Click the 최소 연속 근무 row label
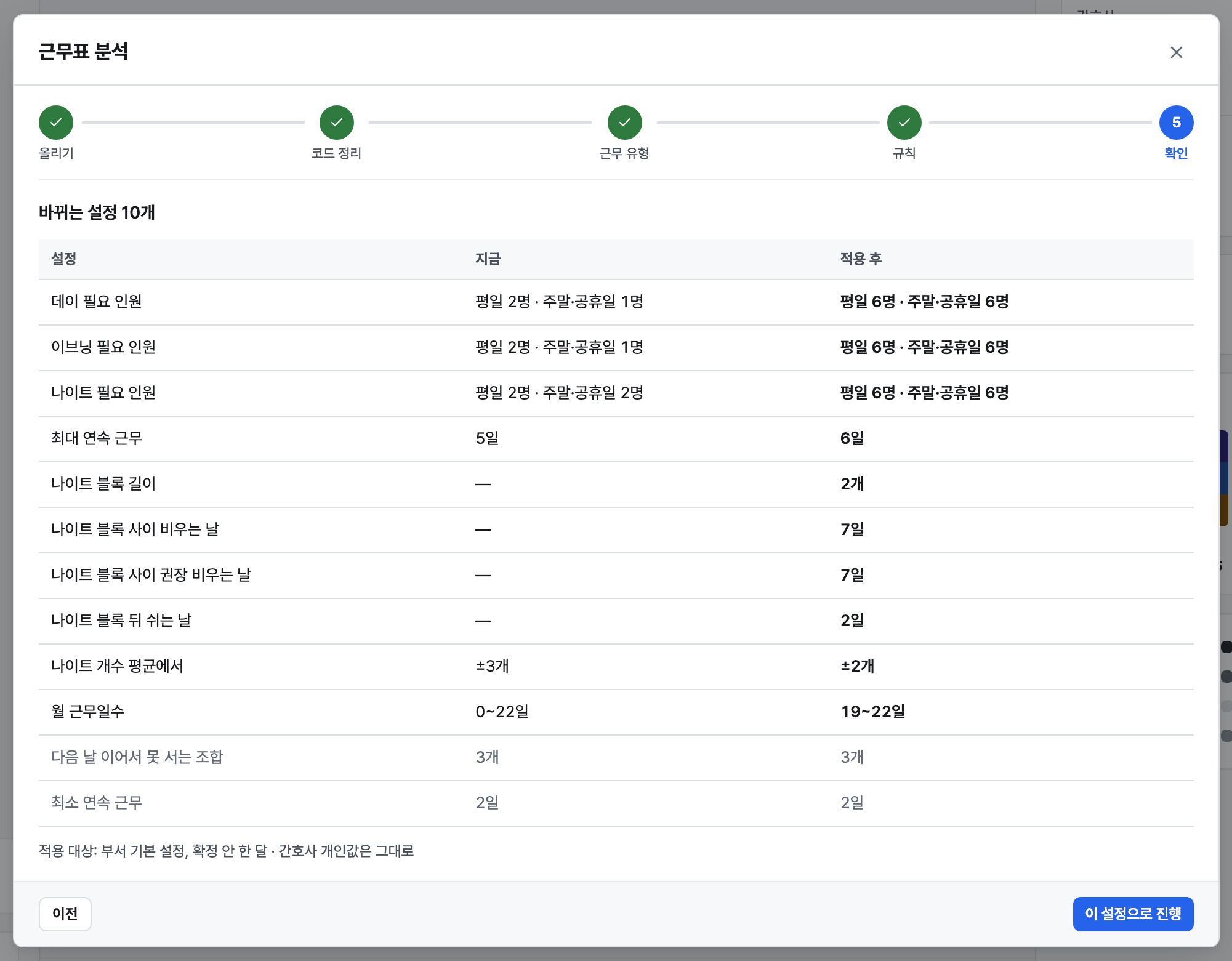Screen dimensions: 1232x961 point(97,803)
